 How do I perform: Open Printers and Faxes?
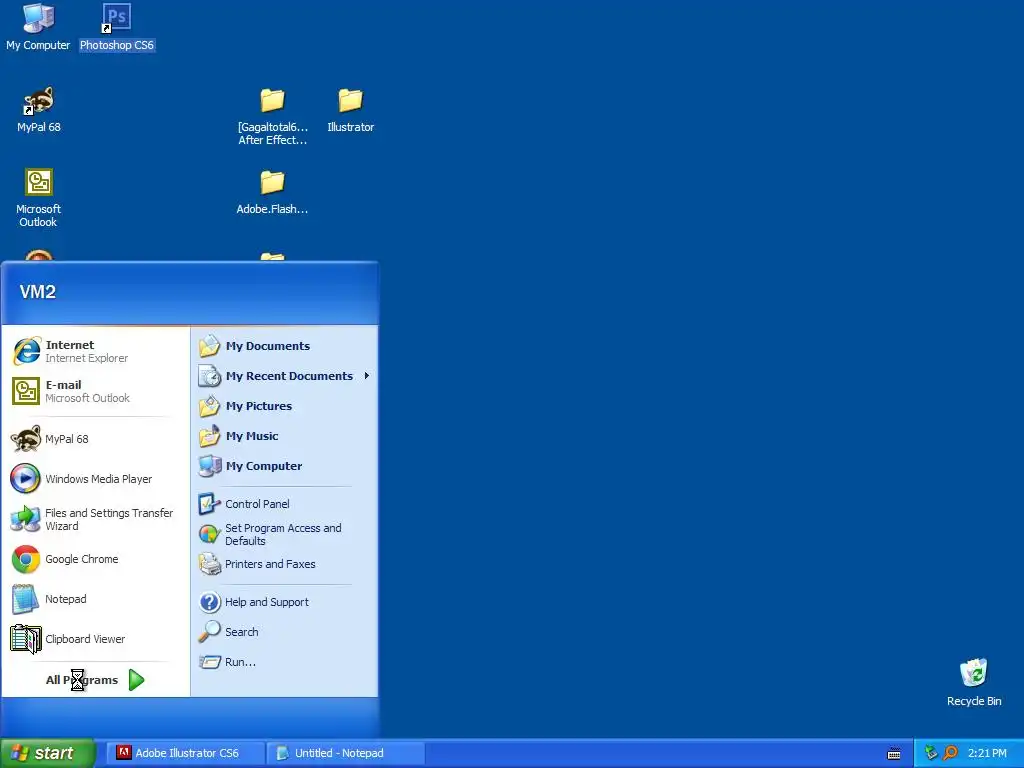tap(284, 564)
